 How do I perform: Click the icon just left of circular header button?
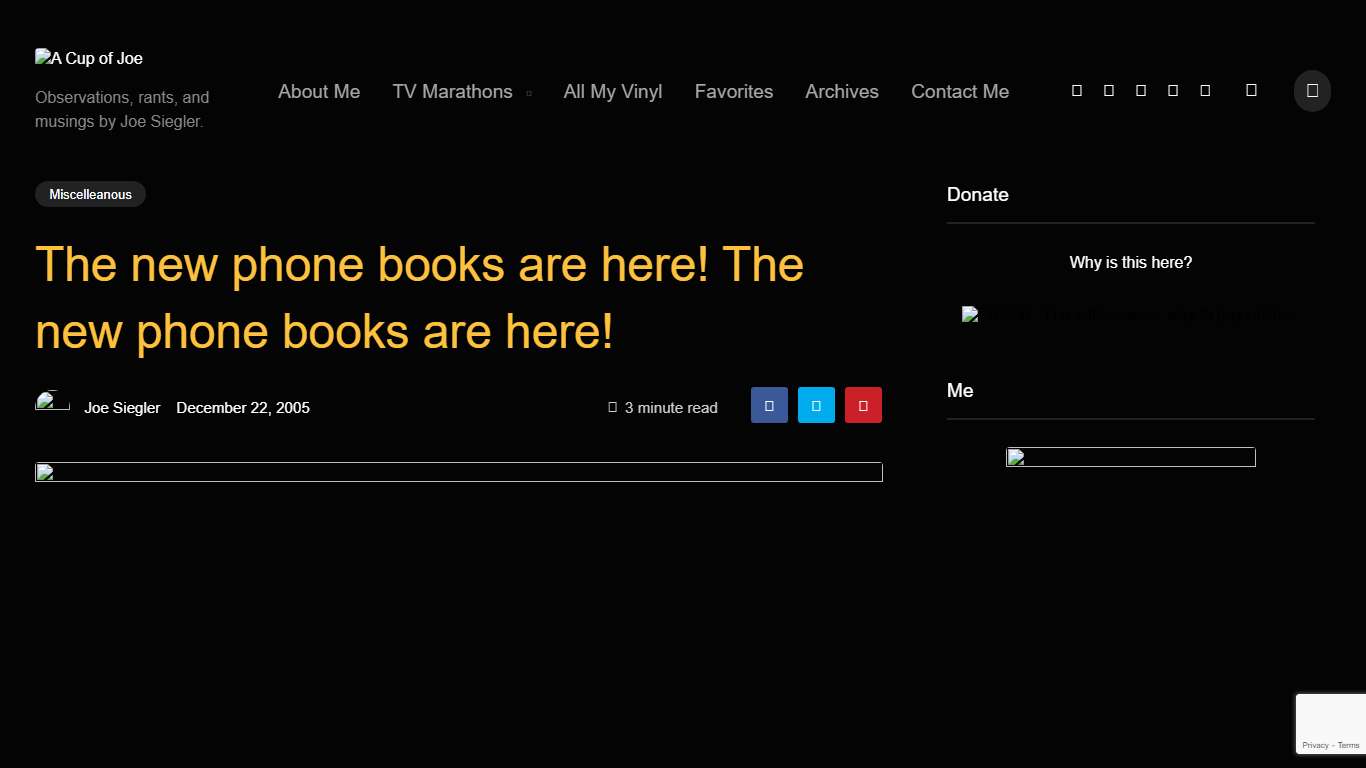pos(1251,91)
